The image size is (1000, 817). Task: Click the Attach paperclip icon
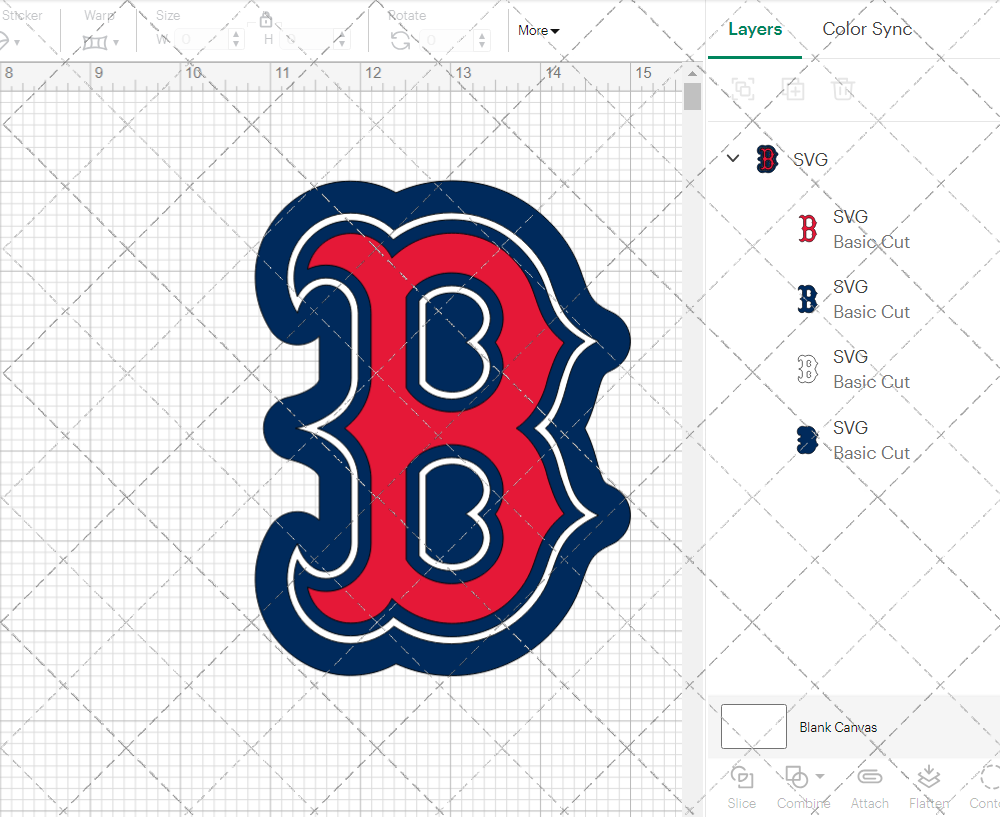pyautogui.click(x=869, y=778)
